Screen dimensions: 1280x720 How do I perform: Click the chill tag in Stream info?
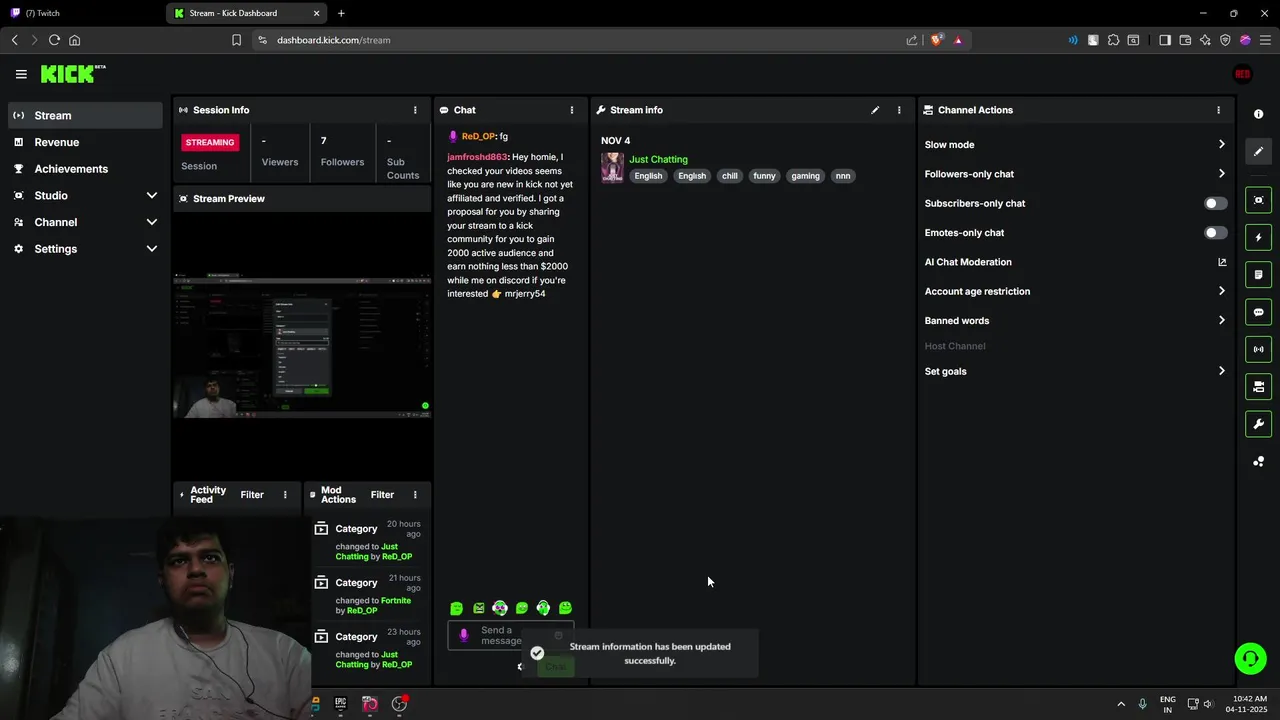pyautogui.click(x=730, y=176)
